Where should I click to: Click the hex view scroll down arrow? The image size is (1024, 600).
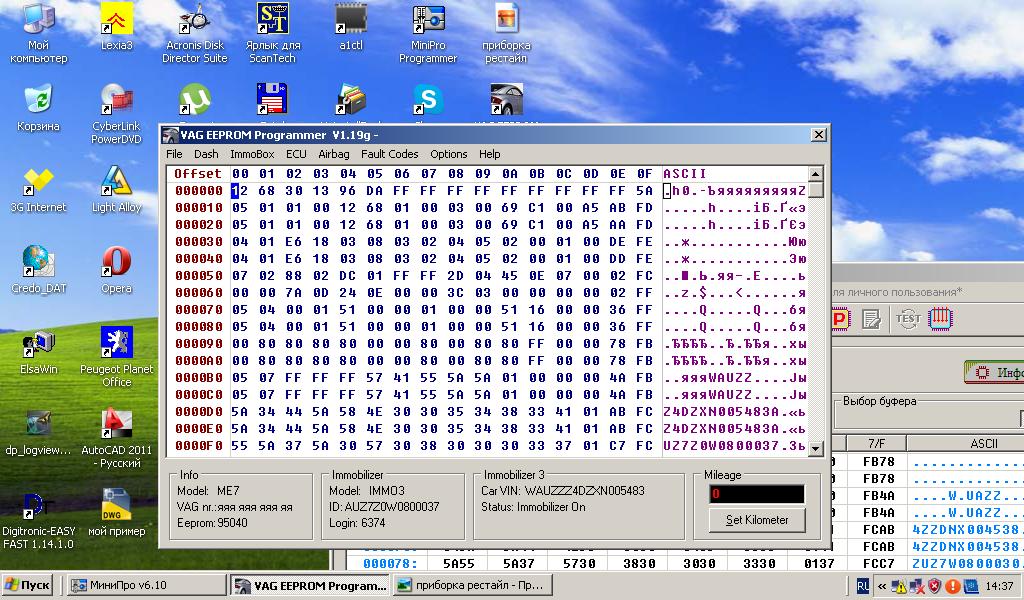pos(816,449)
